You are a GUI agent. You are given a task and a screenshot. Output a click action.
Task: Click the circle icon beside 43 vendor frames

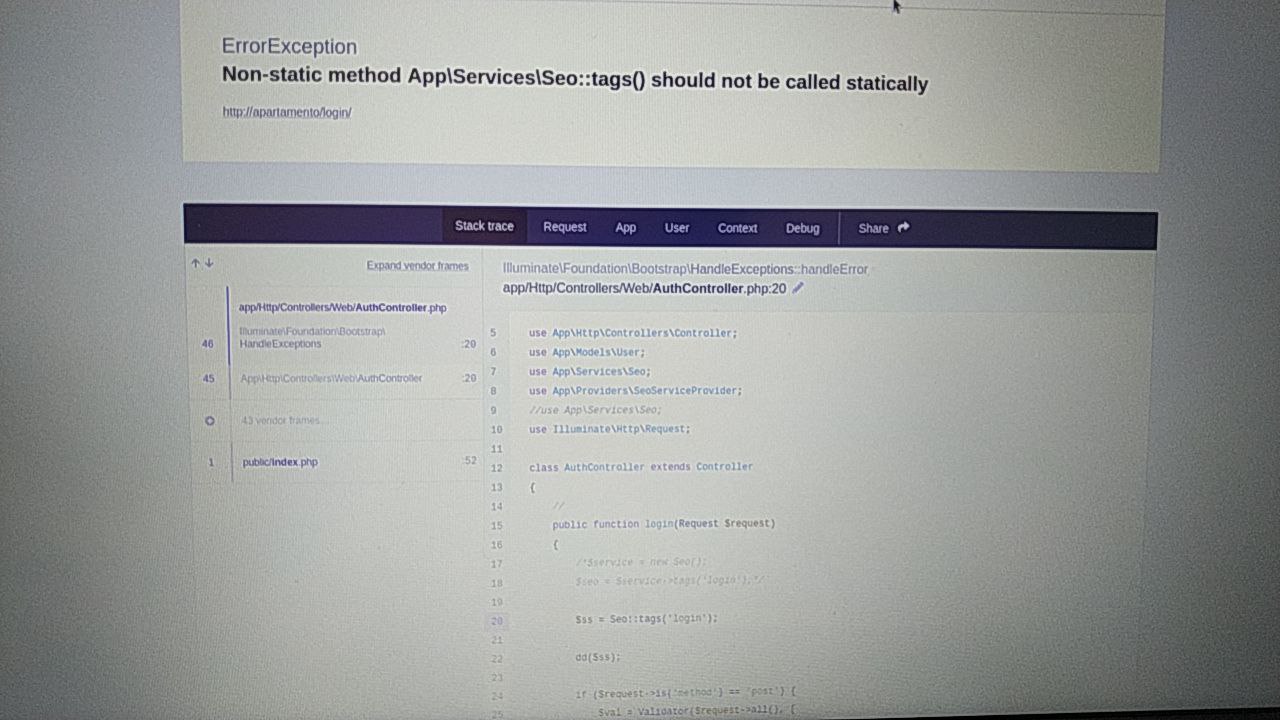pyautogui.click(x=210, y=421)
